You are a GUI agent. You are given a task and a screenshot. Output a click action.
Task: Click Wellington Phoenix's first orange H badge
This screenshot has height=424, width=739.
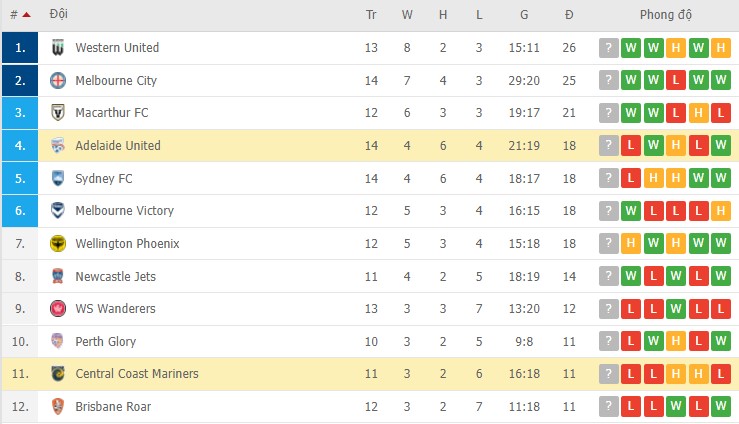(631, 244)
